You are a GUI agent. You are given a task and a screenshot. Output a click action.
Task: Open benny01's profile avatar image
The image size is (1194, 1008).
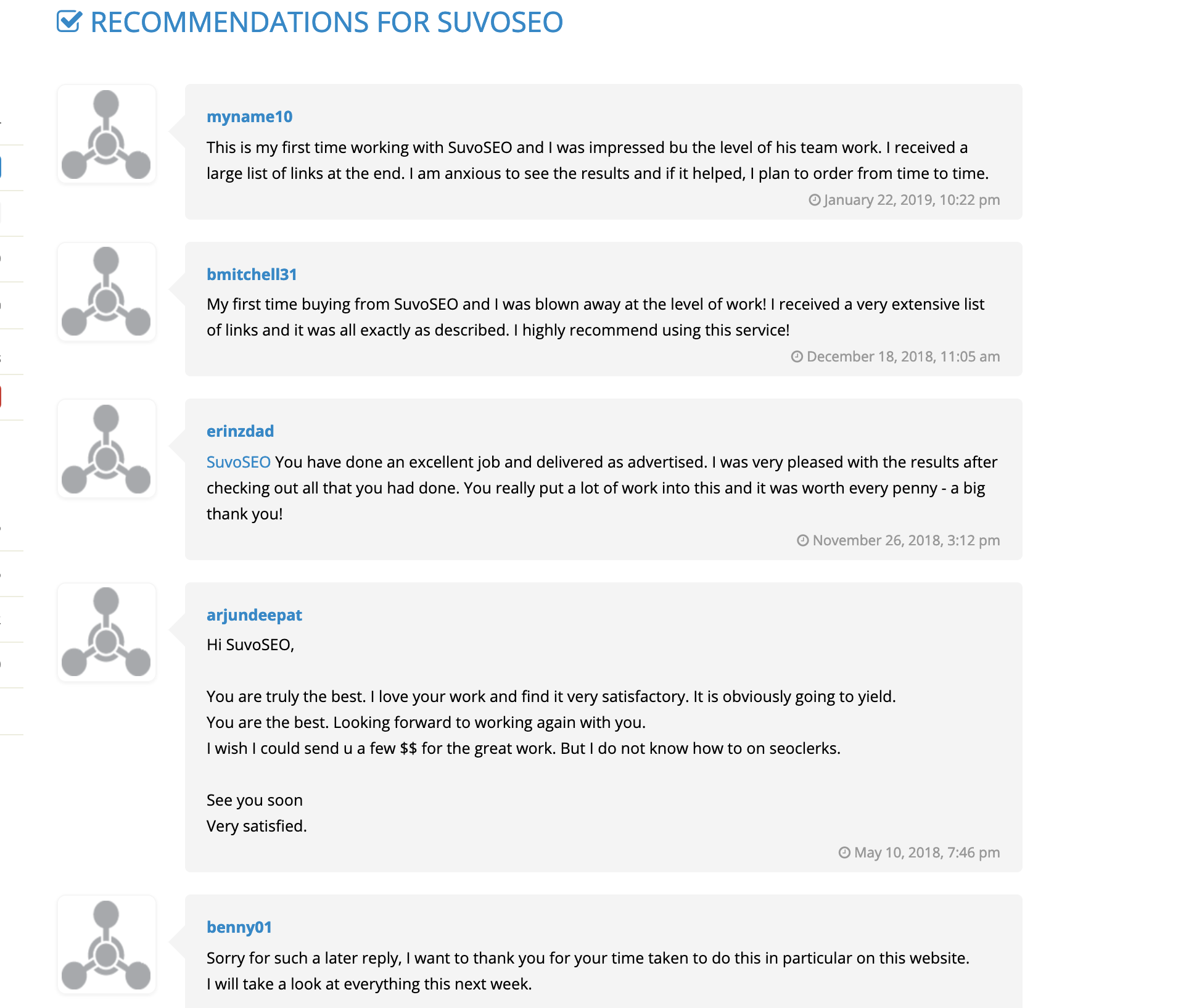[x=107, y=944]
